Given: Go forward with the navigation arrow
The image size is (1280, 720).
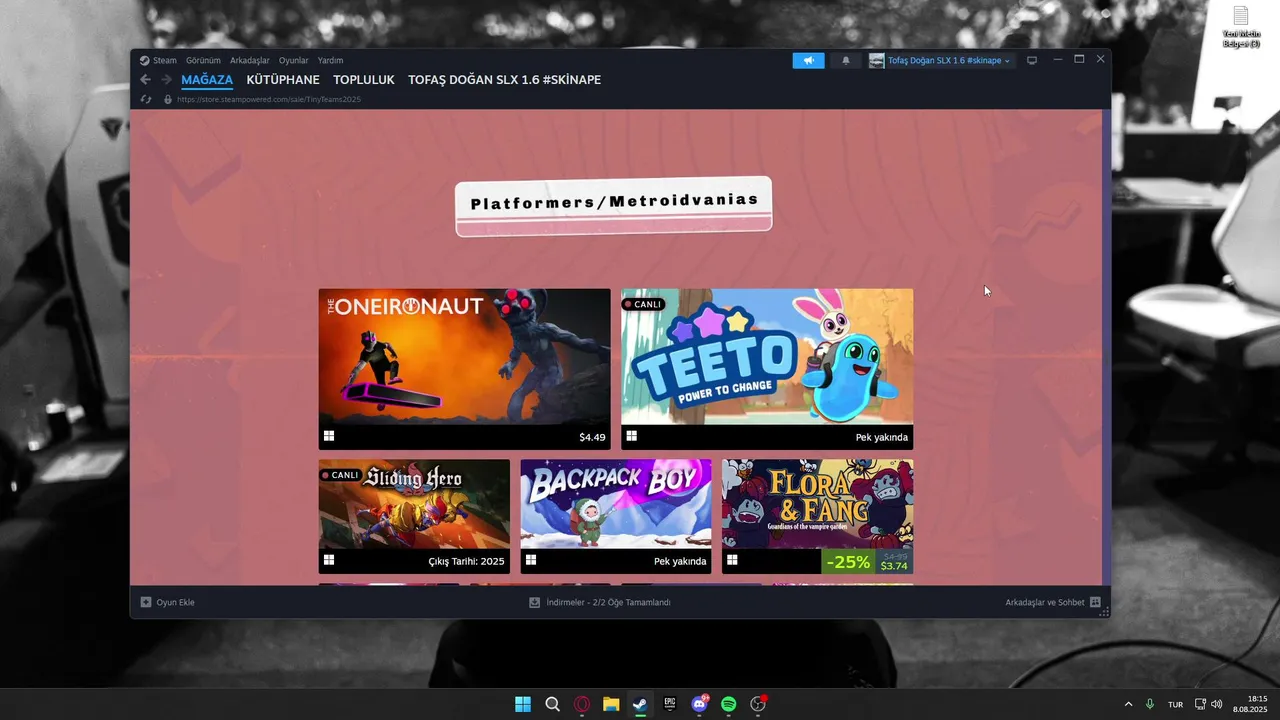Looking at the screenshot, I should 166,80.
